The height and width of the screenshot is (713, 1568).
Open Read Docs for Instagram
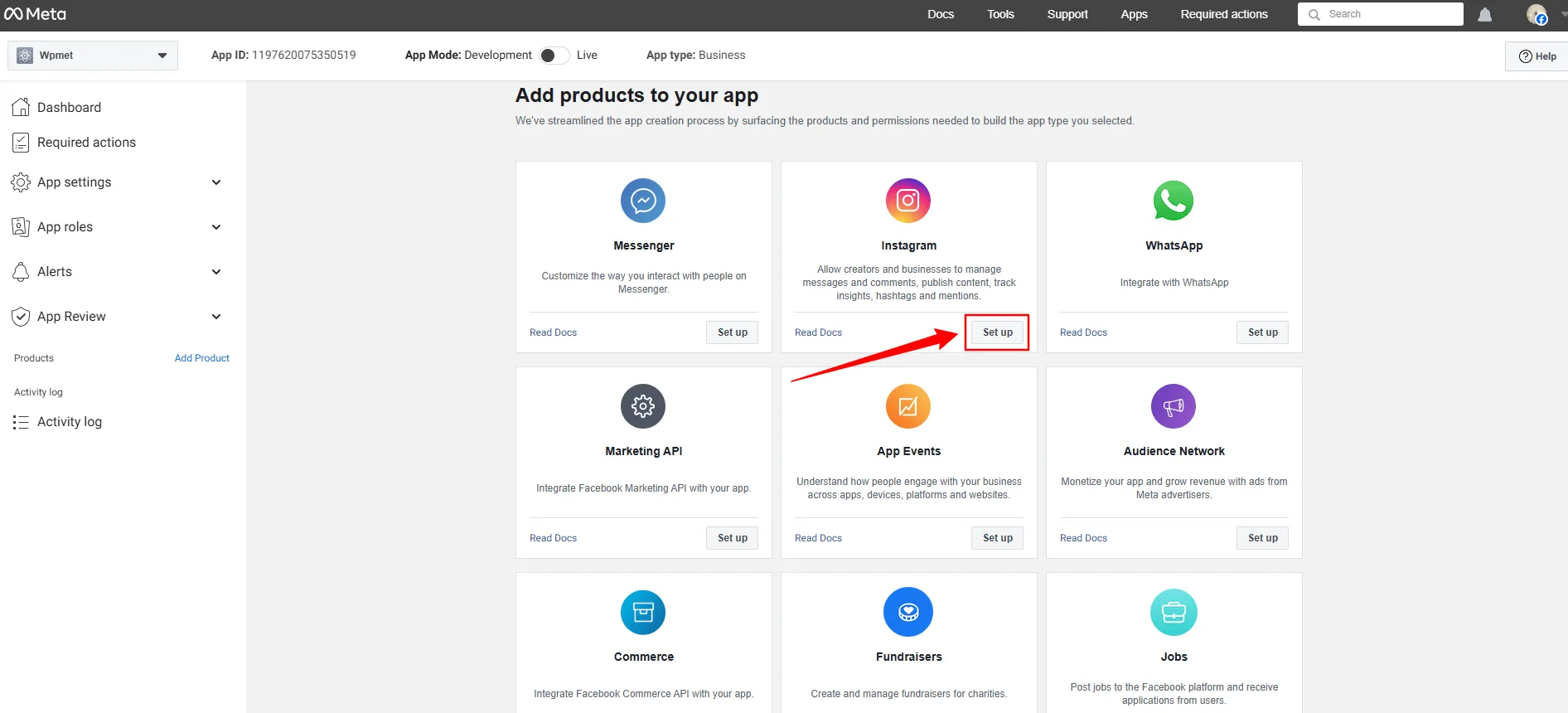coord(818,332)
